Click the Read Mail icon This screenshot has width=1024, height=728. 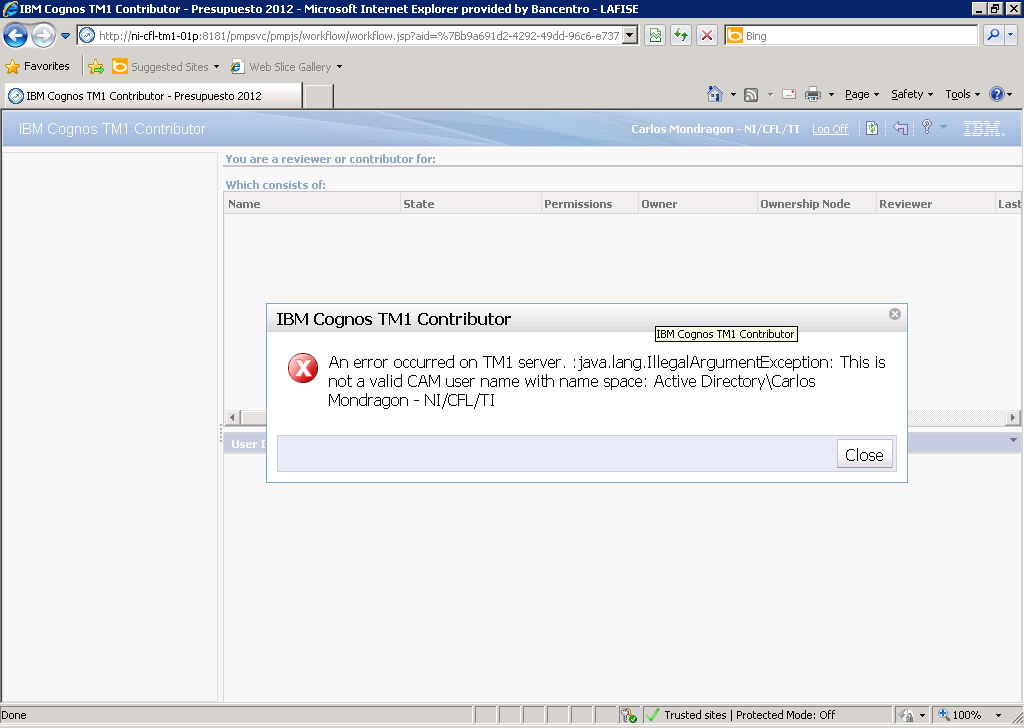tap(789, 94)
